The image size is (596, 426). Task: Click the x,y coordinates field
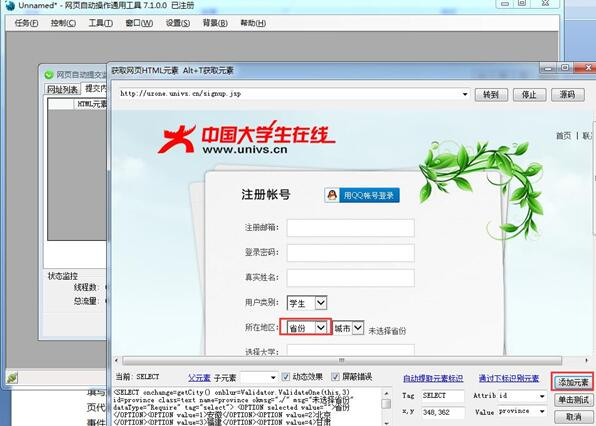click(442, 412)
